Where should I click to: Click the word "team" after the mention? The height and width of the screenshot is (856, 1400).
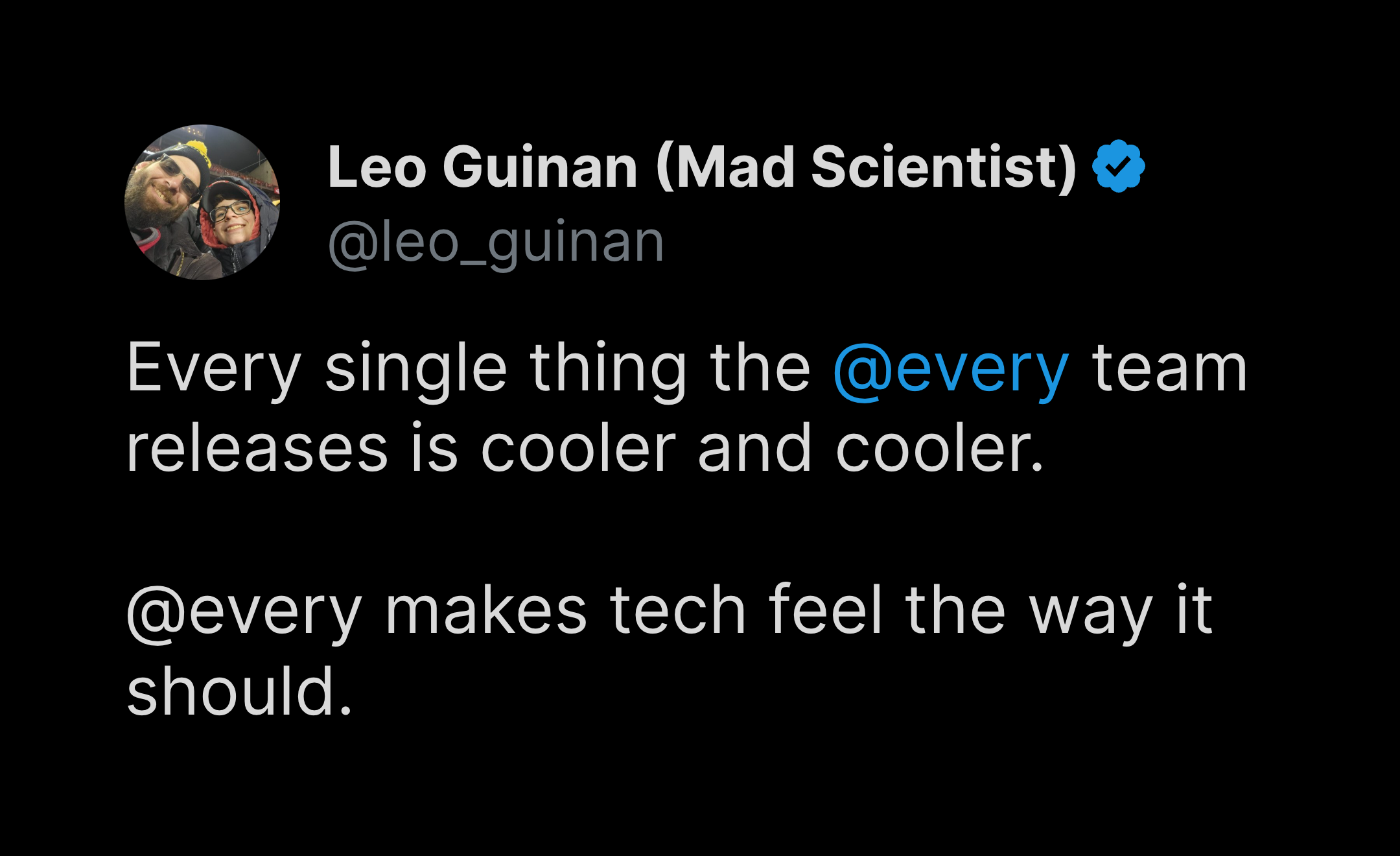[x=1170, y=370]
